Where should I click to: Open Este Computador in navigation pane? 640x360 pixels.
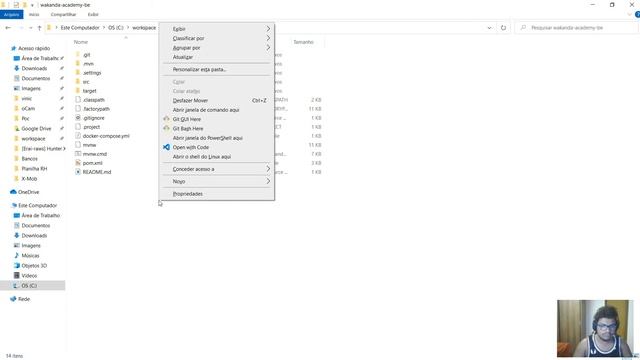tap(38, 205)
